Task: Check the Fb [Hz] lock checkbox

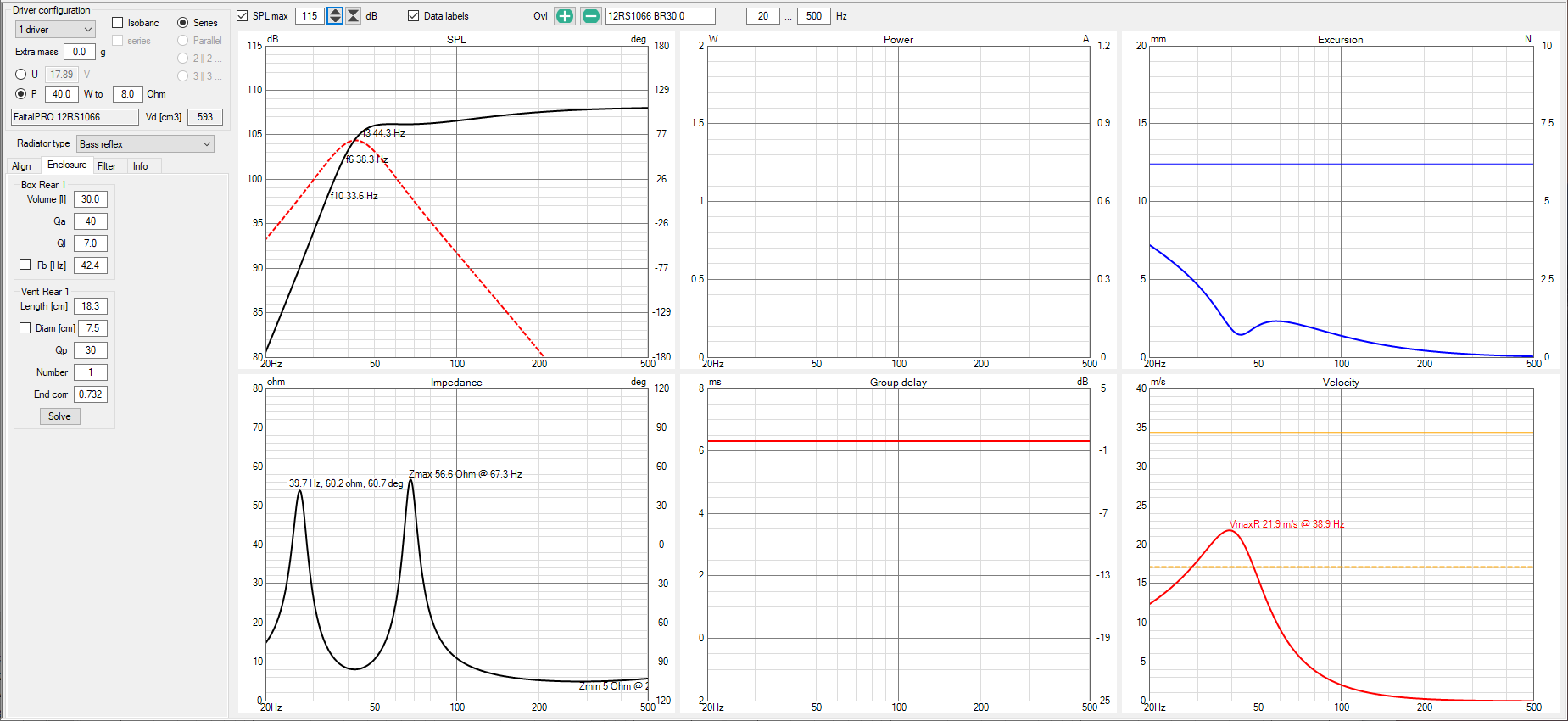Action: [25, 265]
